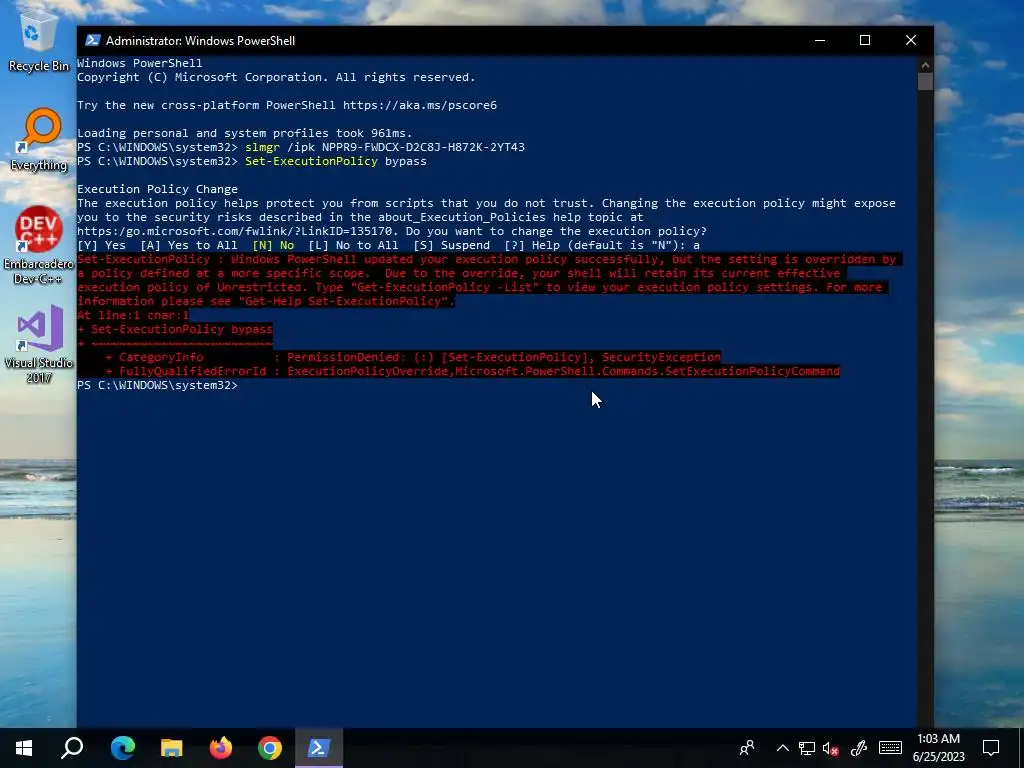
Task: Click the "[A] Yes to All" option text
Action: (x=189, y=246)
